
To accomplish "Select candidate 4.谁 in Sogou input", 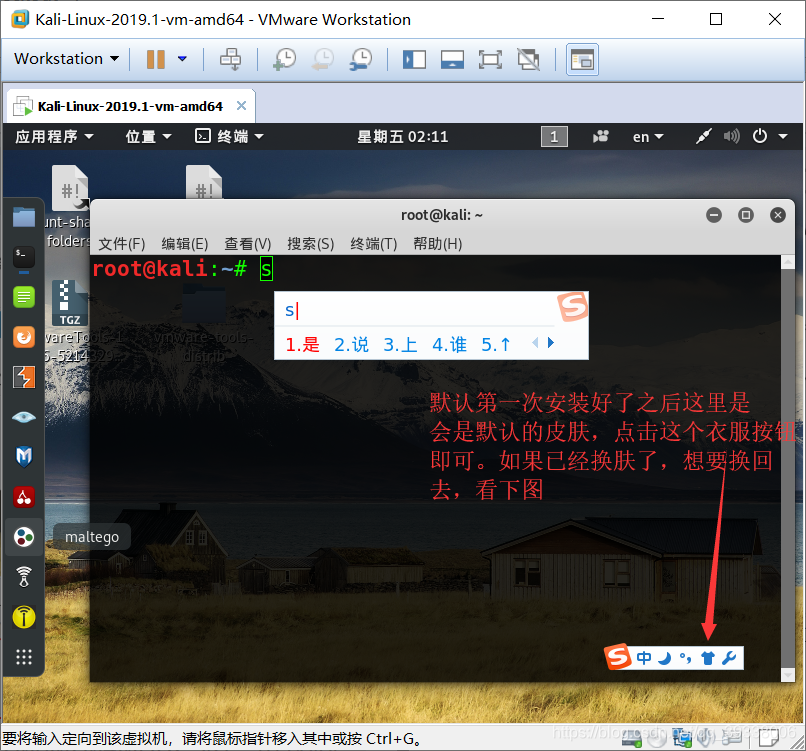I will [449, 344].
